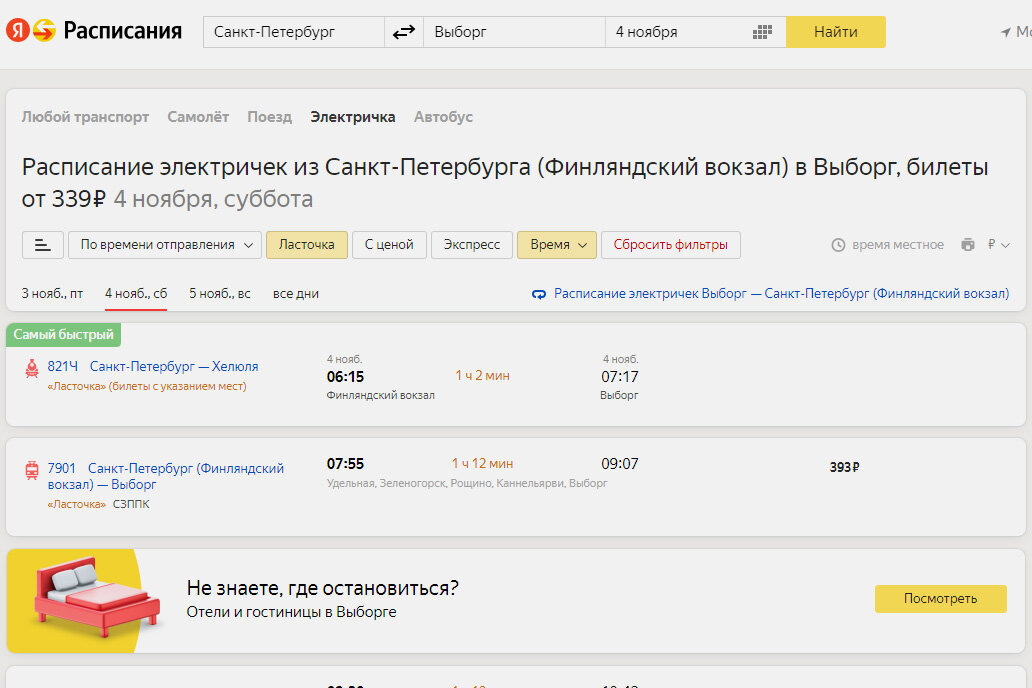Print the schedule with printer icon

coord(968,244)
